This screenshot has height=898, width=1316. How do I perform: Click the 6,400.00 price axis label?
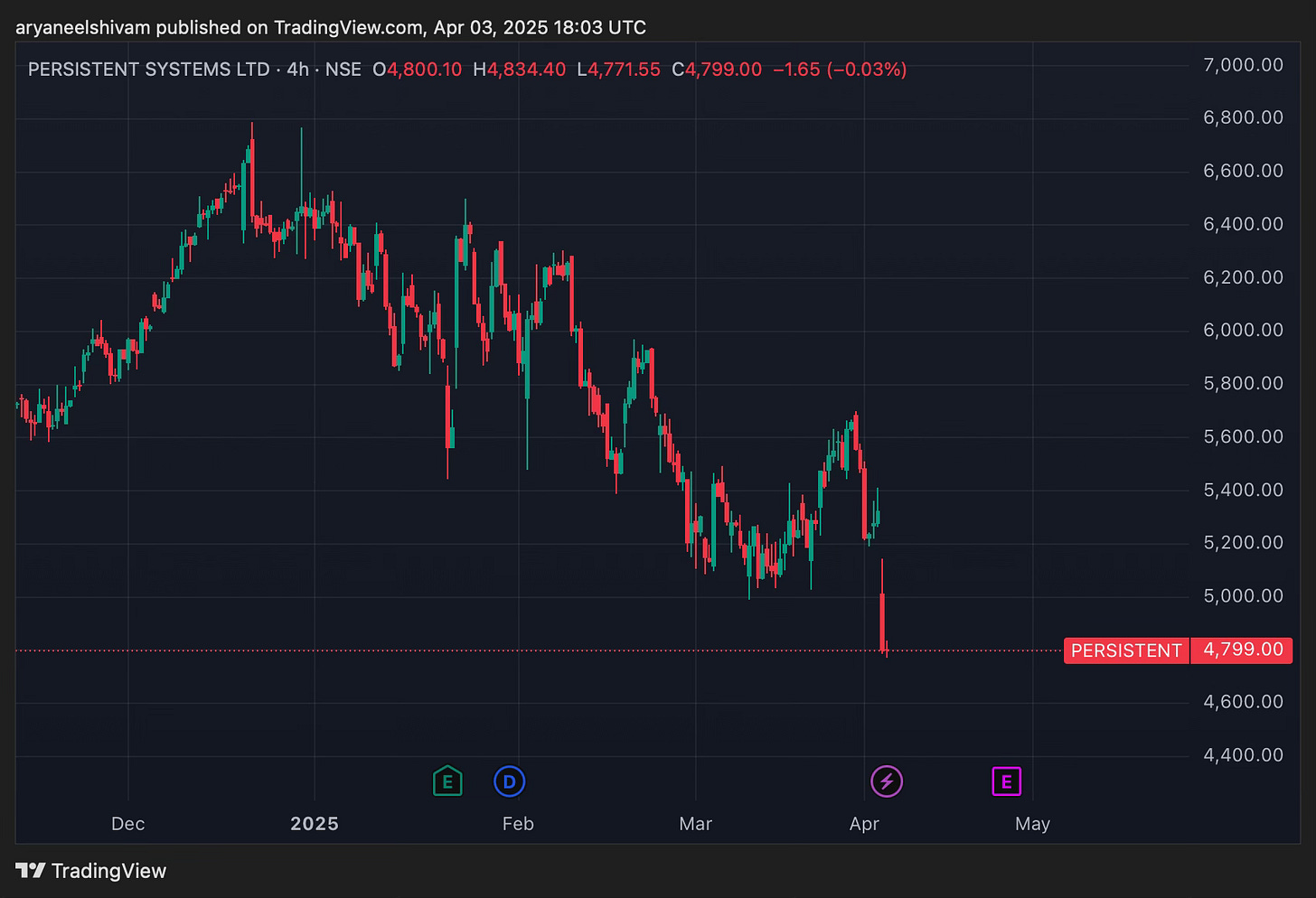coord(1243,224)
